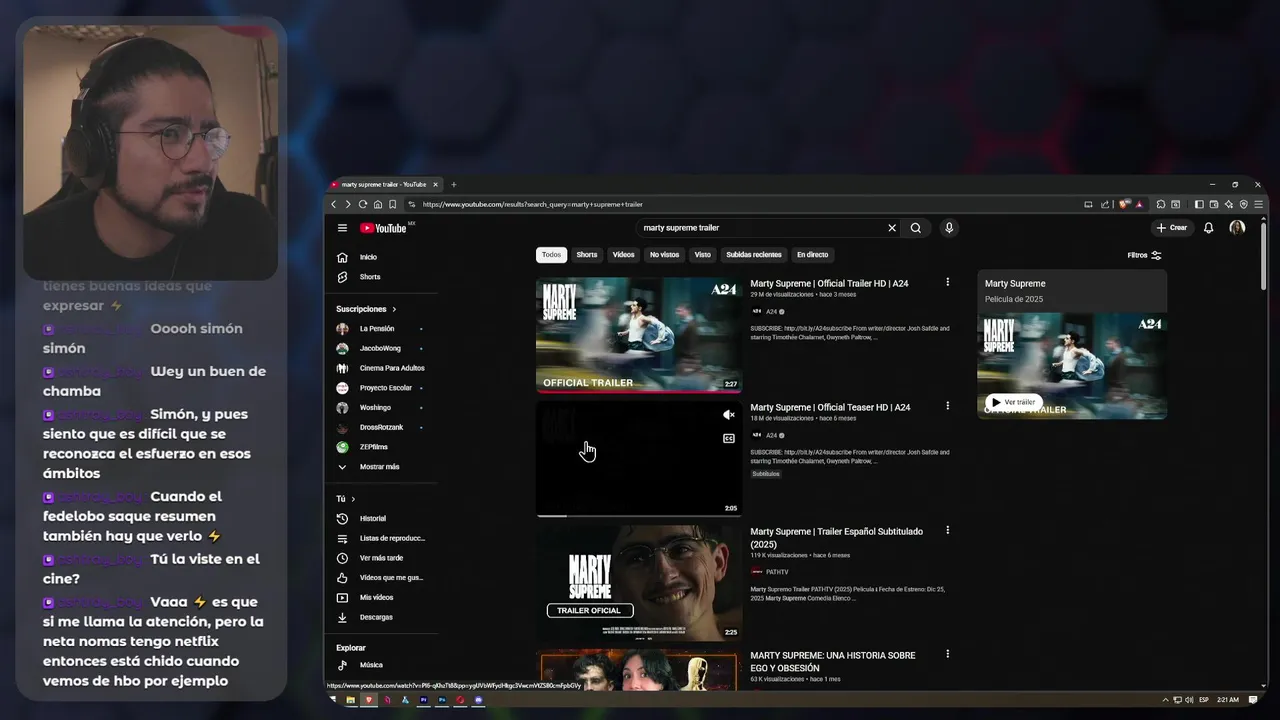The height and width of the screenshot is (720, 1280).
Task: Select the En directo filter chip
Action: tap(812, 255)
